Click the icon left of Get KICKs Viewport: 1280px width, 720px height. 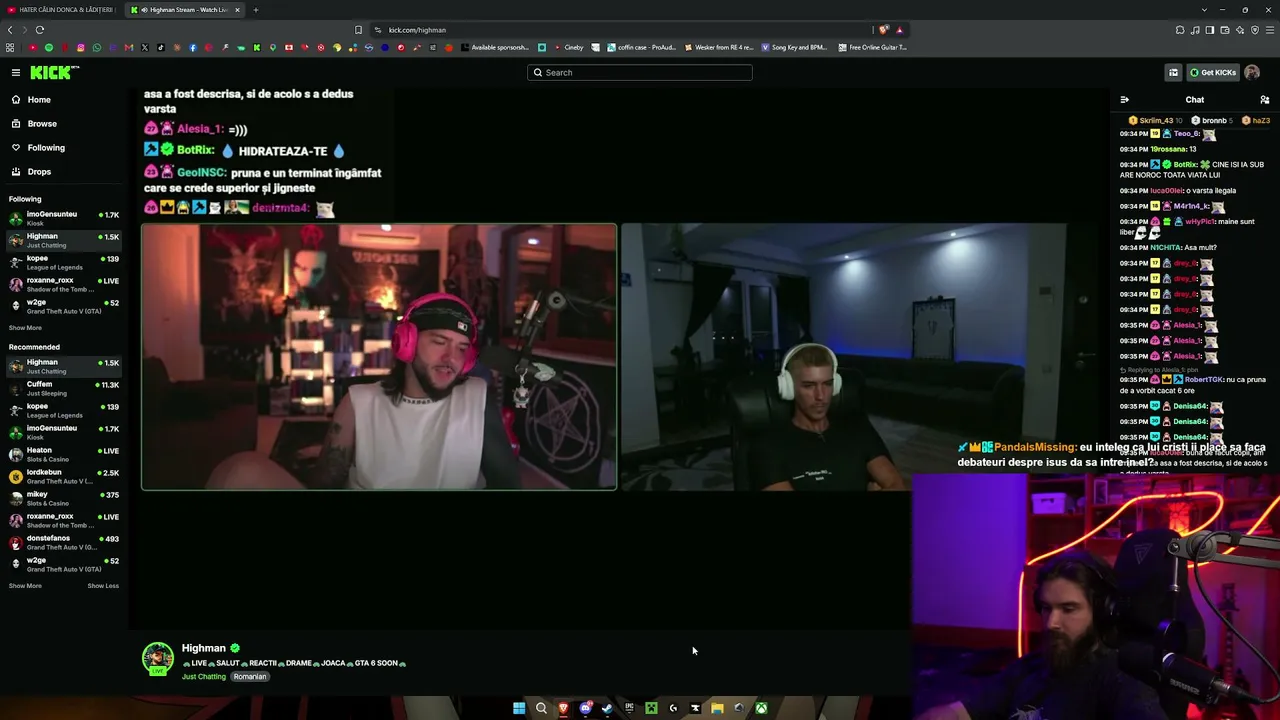pyautogui.click(x=1173, y=72)
